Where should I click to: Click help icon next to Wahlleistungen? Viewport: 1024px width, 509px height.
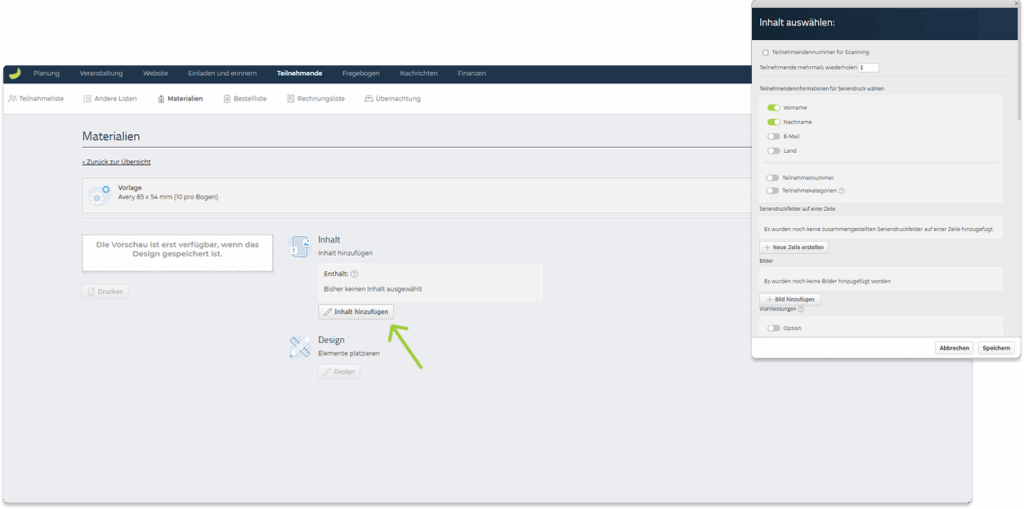click(x=801, y=309)
